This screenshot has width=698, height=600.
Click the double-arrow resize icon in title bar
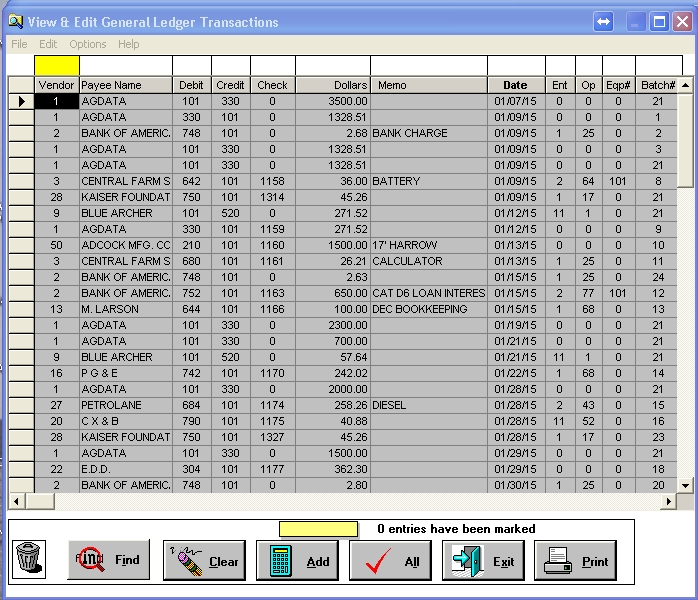(603, 21)
